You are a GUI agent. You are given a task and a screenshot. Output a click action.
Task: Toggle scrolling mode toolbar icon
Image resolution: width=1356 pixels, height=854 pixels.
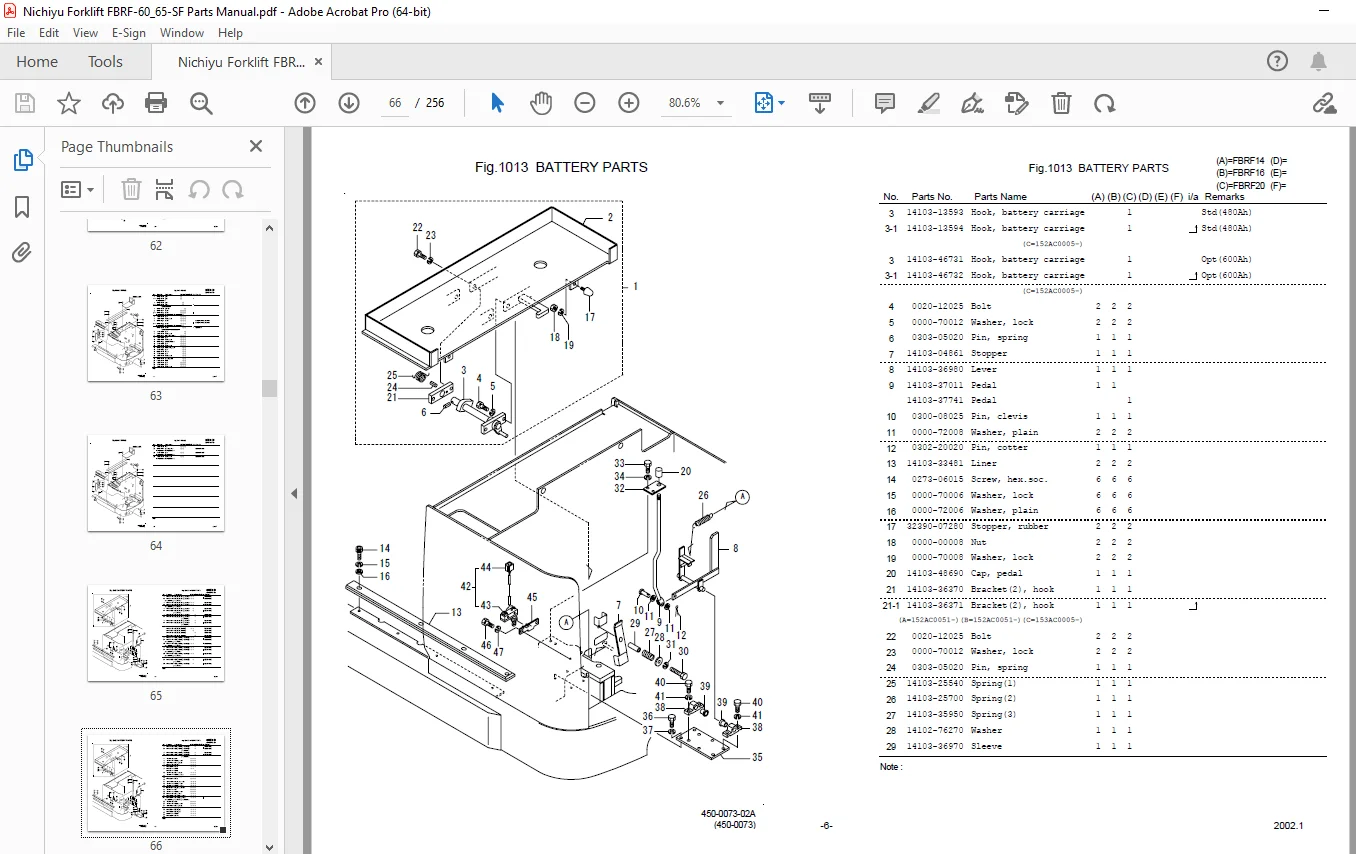pos(820,103)
